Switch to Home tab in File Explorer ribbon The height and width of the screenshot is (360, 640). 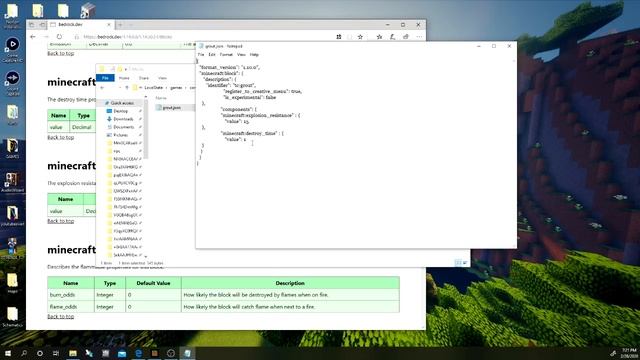(124, 78)
